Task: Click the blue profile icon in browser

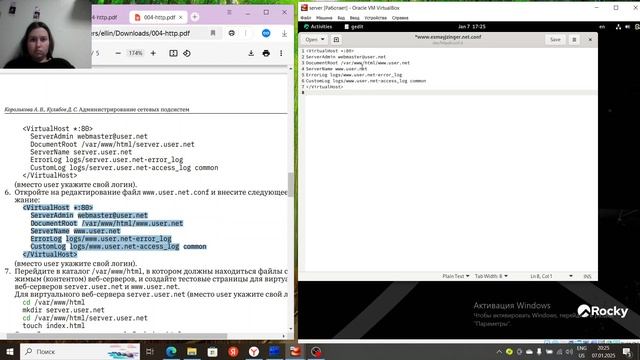Action: click(266, 33)
